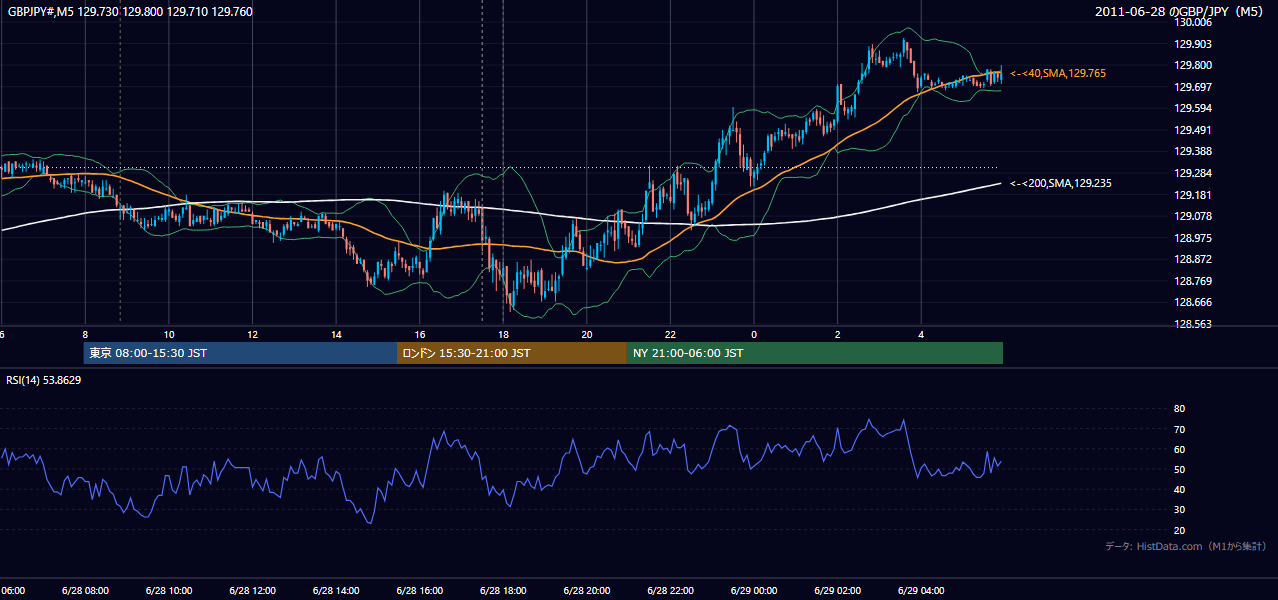Click hour tick 10 under the price chart

click(x=169, y=334)
